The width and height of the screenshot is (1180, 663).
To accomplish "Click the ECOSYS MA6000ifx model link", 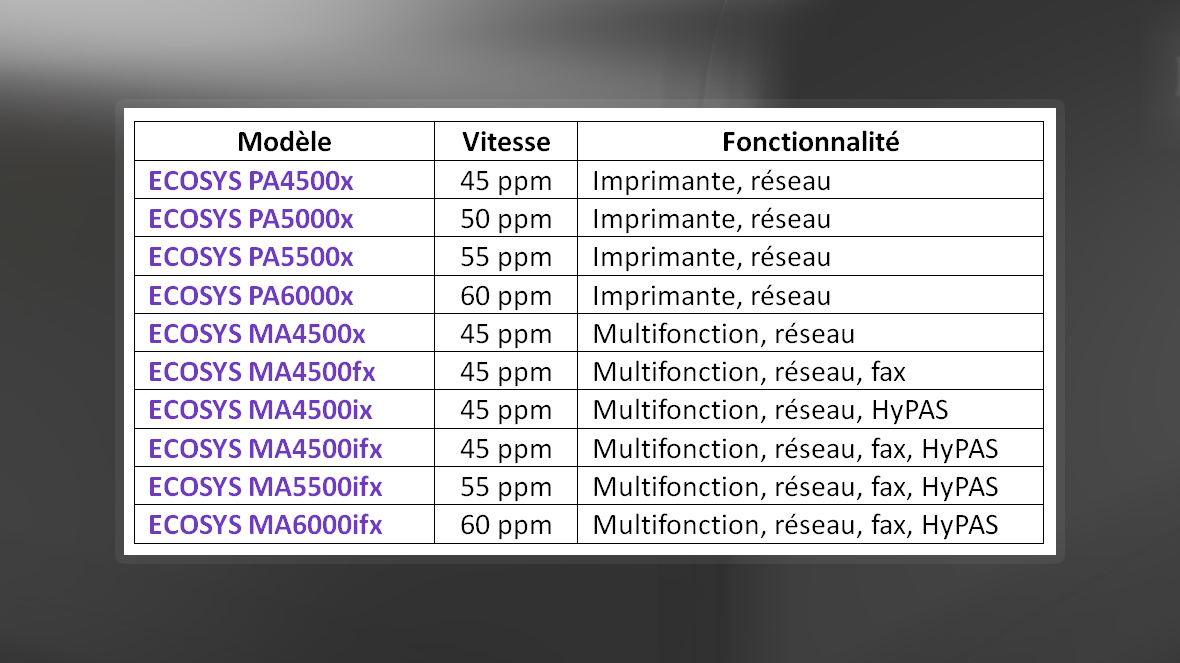I will click(x=266, y=525).
